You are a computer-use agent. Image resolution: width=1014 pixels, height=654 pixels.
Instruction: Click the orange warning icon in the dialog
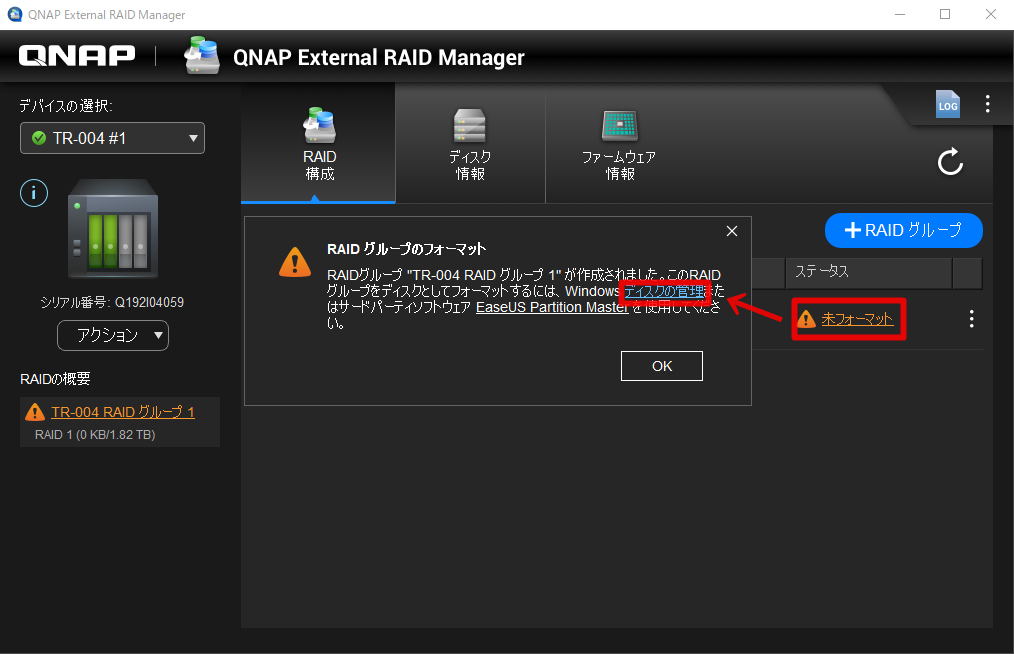(295, 262)
